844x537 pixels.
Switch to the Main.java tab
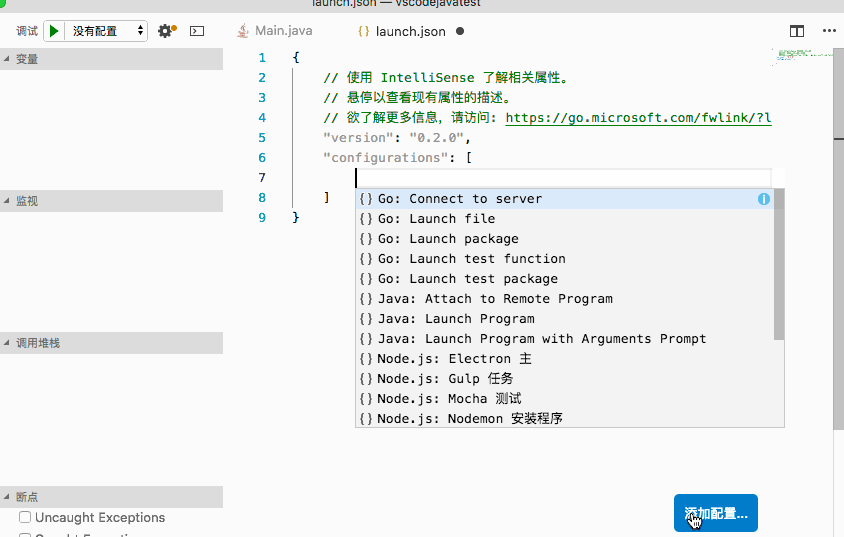tap(284, 31)
